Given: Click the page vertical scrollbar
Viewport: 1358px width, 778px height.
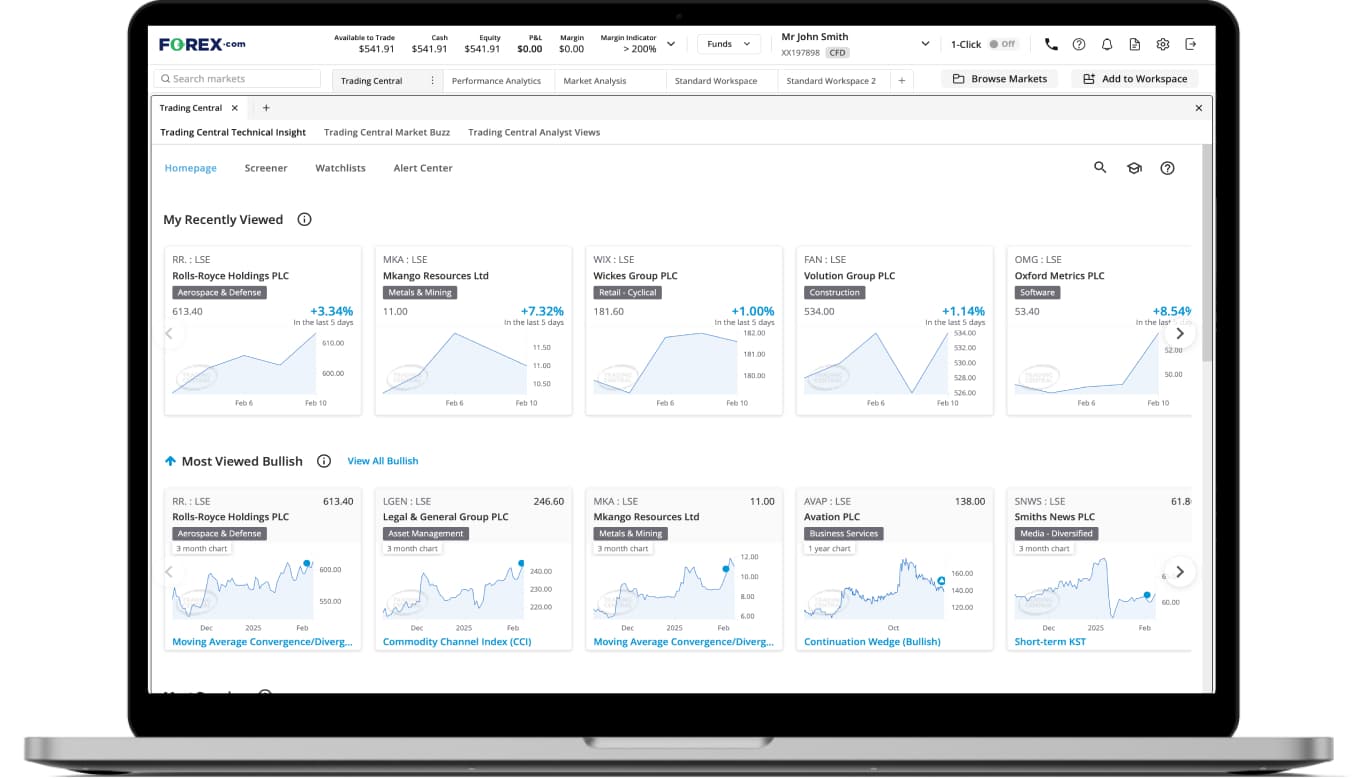Looking at the screenshot, I should pos(1207,252).
